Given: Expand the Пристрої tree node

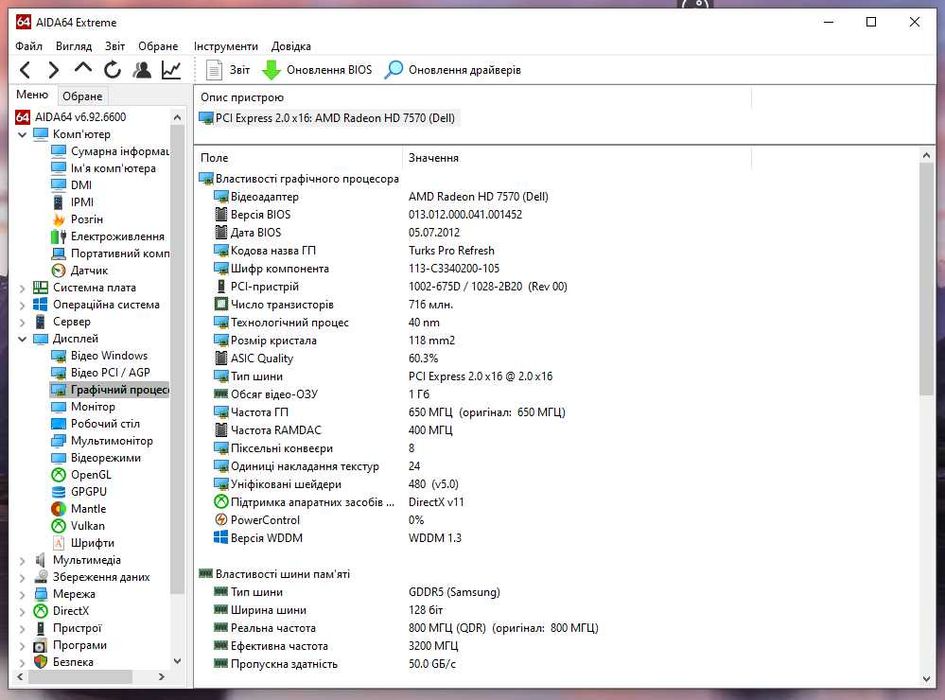Looking at the screenshot, I should point(22,628).
